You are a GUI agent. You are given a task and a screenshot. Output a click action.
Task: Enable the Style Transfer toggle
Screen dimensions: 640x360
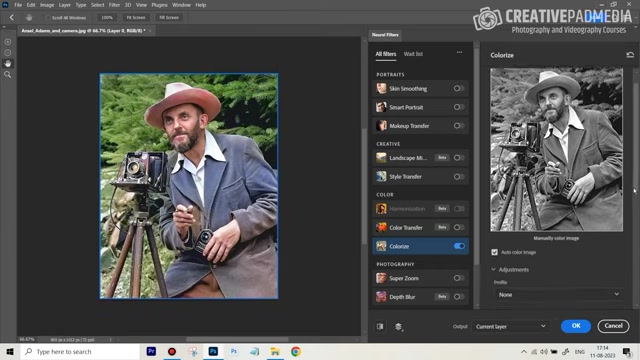point(458,176)
